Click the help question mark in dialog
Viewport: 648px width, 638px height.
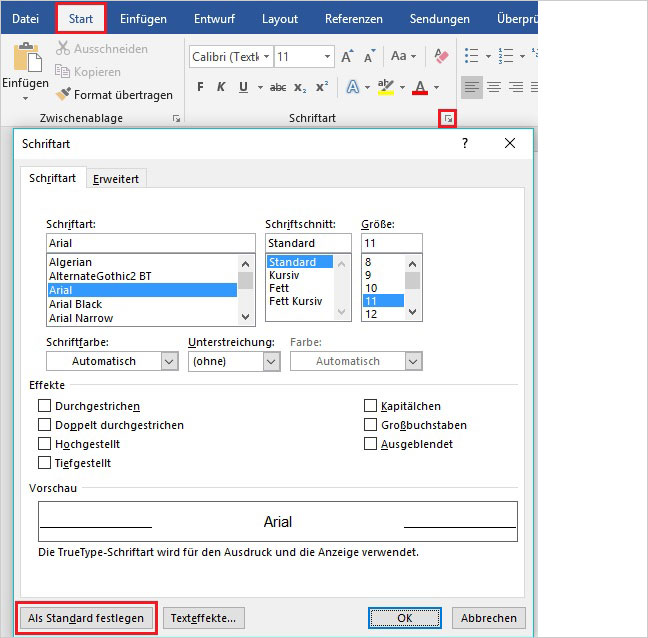(465, 143)
